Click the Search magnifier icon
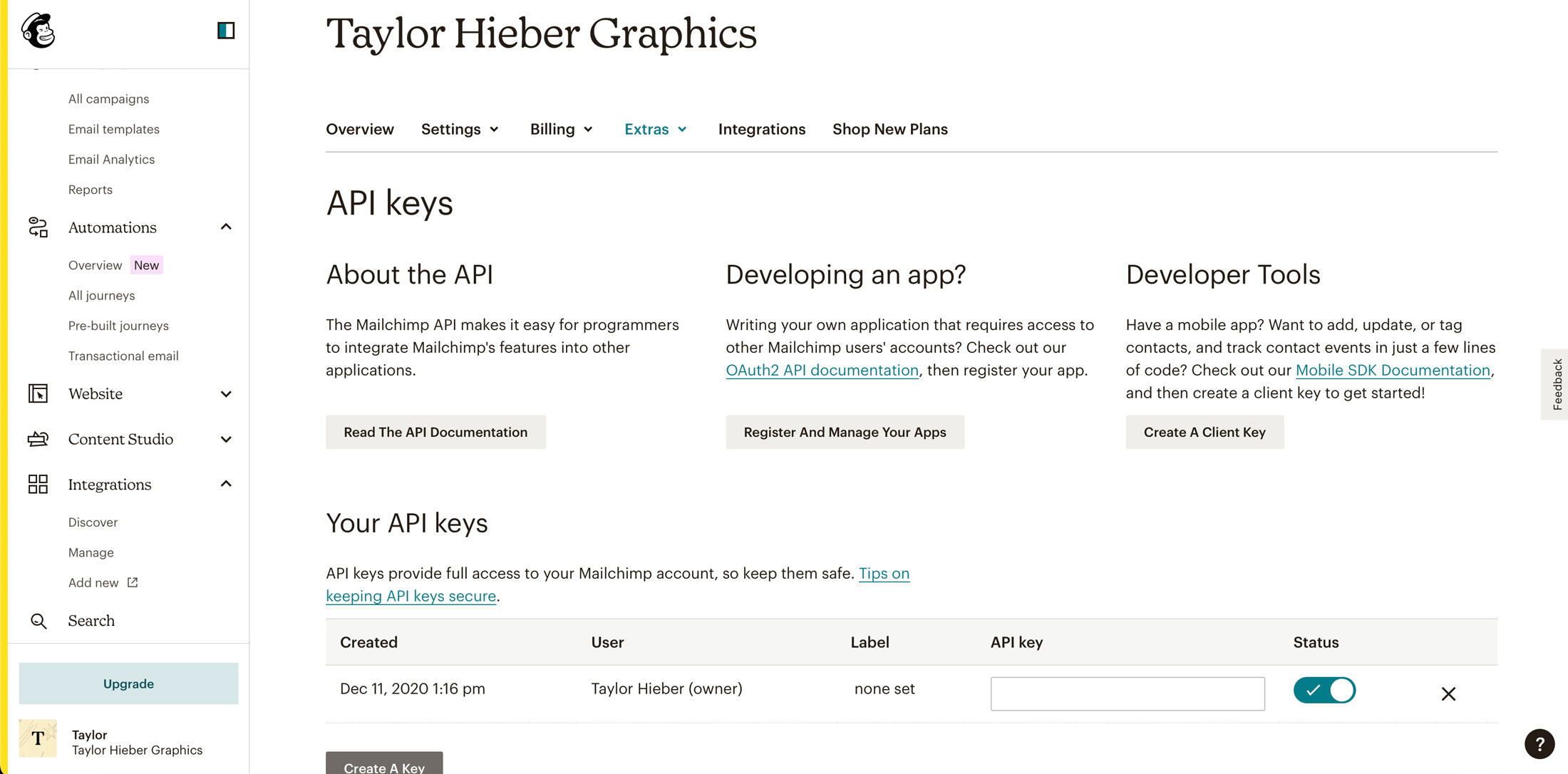Screen dimensions: 1568x774 [x=38, y=621]
